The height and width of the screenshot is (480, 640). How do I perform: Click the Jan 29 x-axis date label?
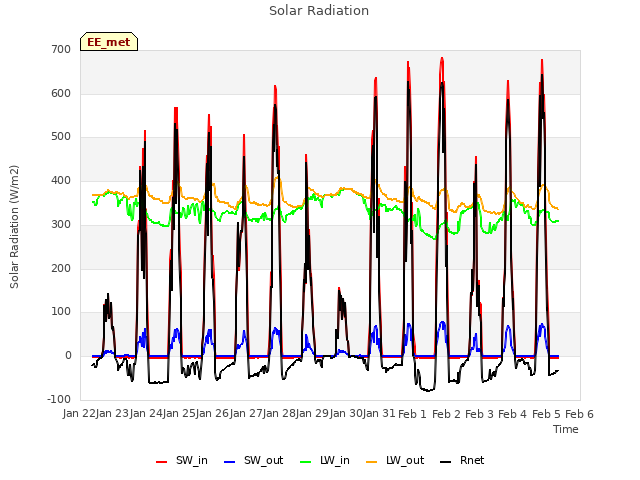click(x=313, y=414)
